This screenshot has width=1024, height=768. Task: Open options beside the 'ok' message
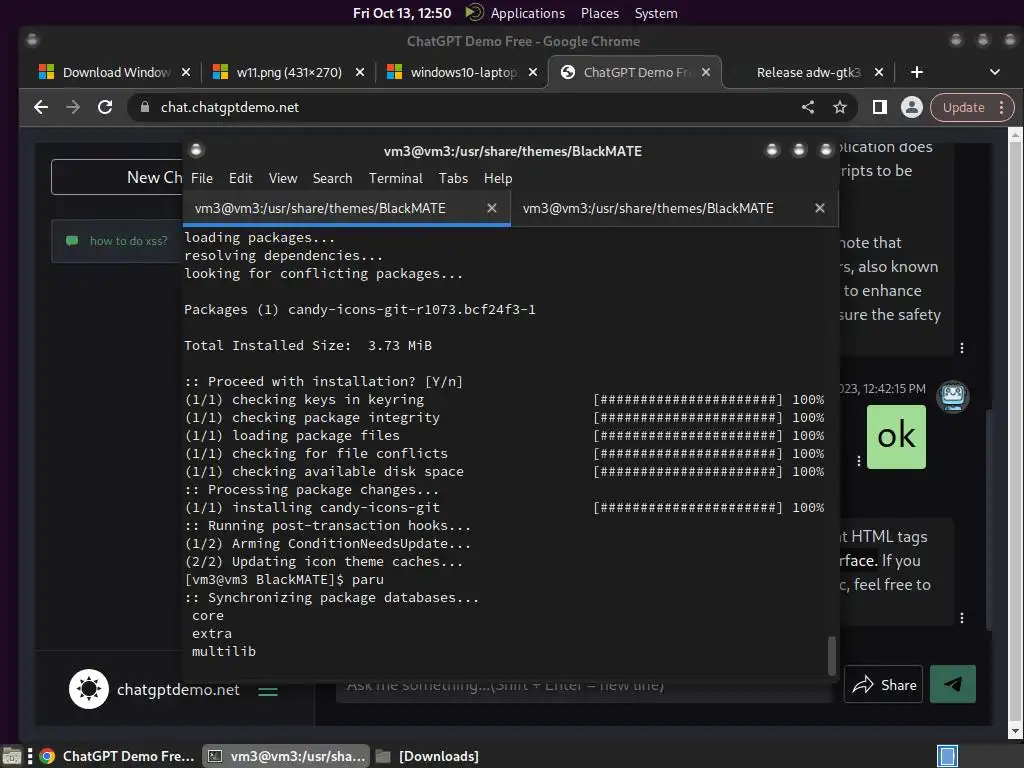pyautogui.click(x=859, y=461)
